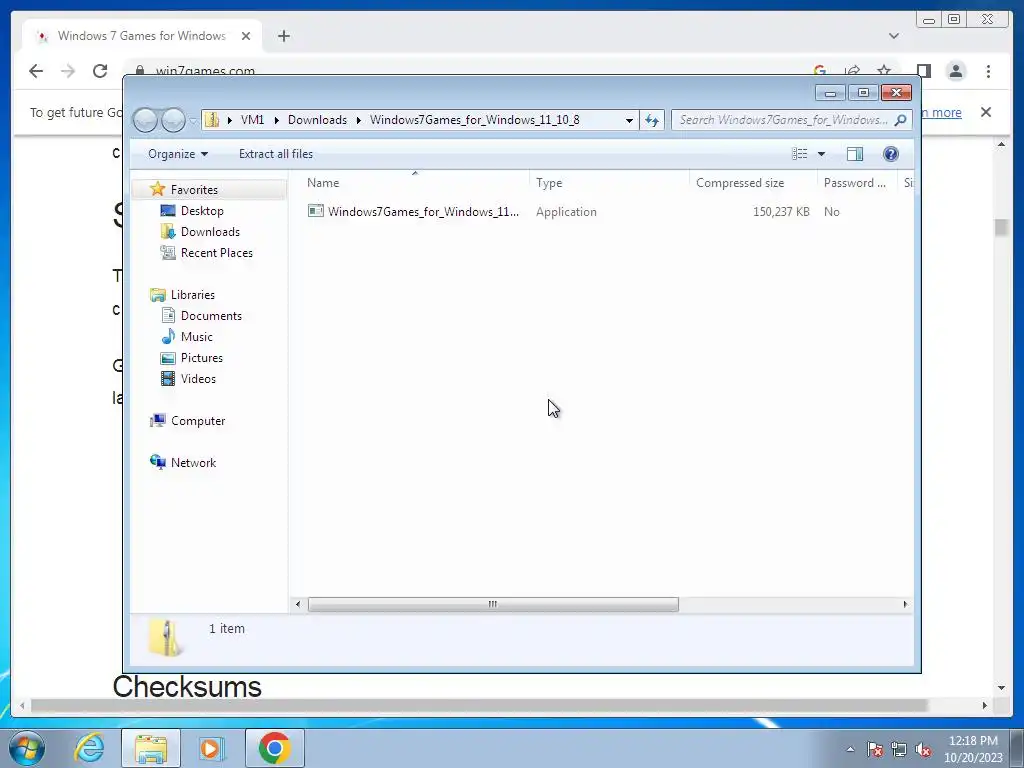Screen dimensions: 1024x768
Task: Sort by Compressed size column header
Action: click(x=753, y=183)
